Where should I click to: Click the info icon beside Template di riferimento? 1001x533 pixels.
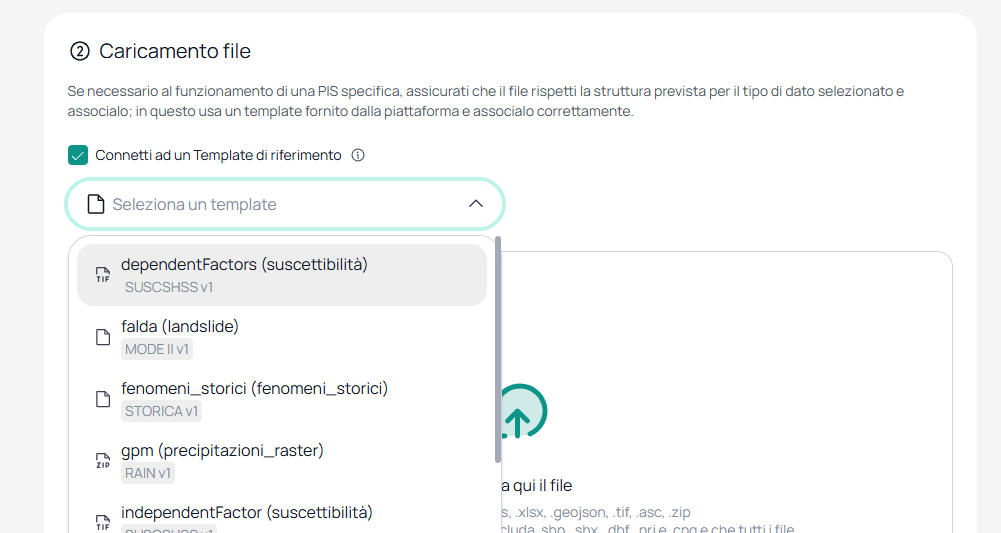[358, 155]
